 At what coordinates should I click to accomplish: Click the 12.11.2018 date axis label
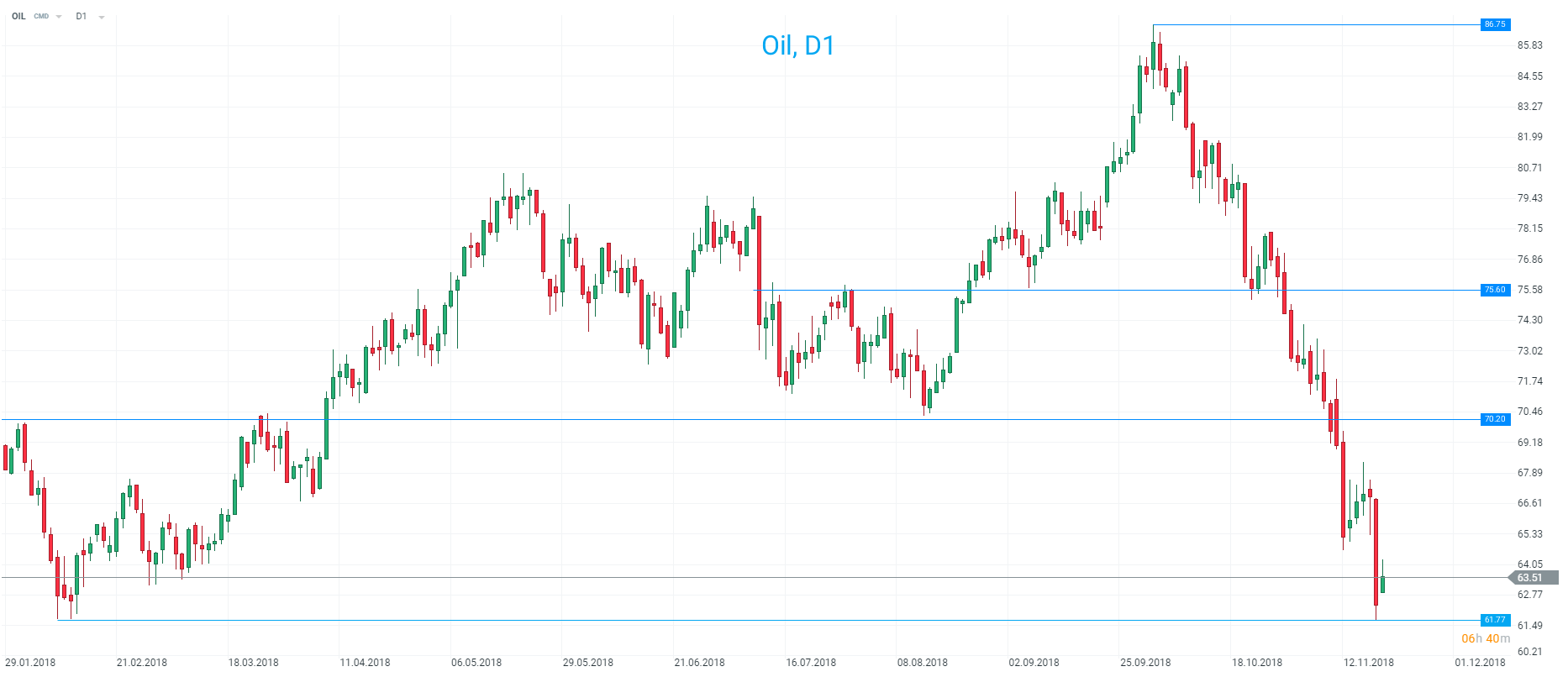pyautogui.click(x=1368, y=663)
